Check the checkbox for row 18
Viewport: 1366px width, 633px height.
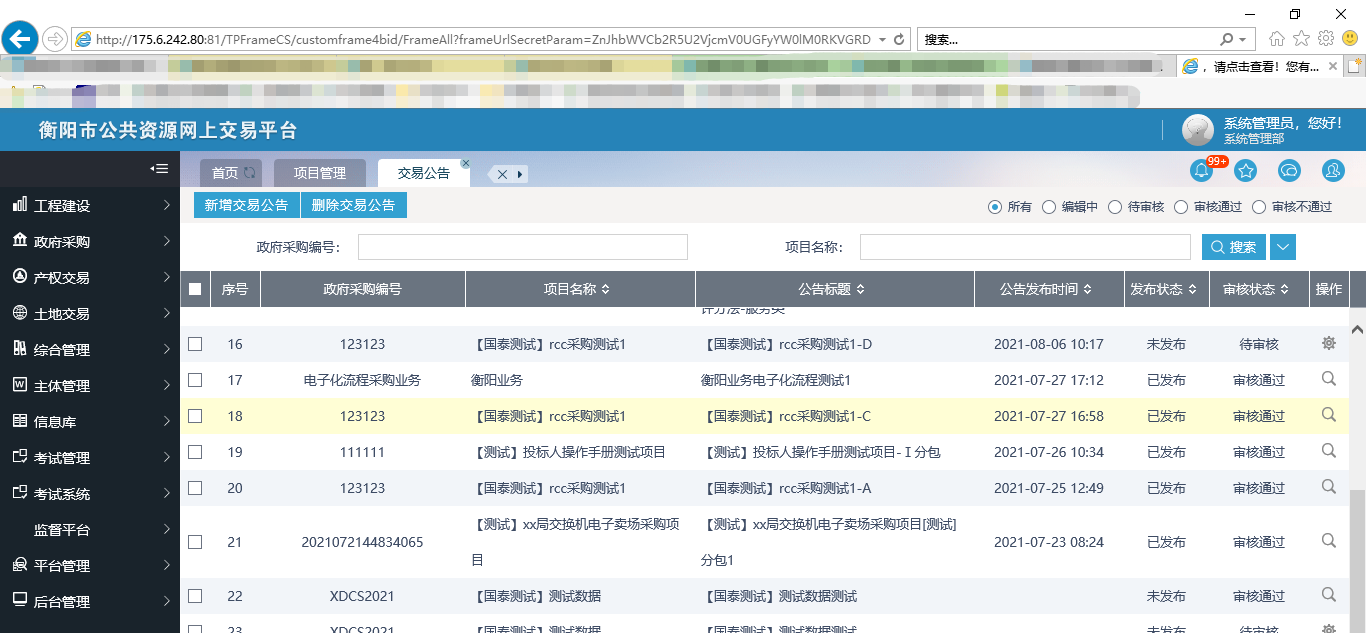click(195, 416)
